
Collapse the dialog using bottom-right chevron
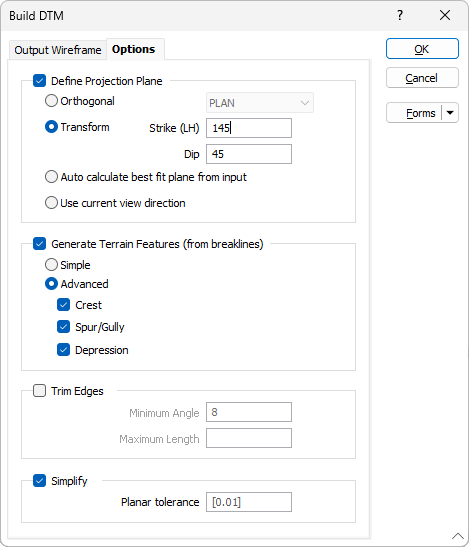click(458, 536)
